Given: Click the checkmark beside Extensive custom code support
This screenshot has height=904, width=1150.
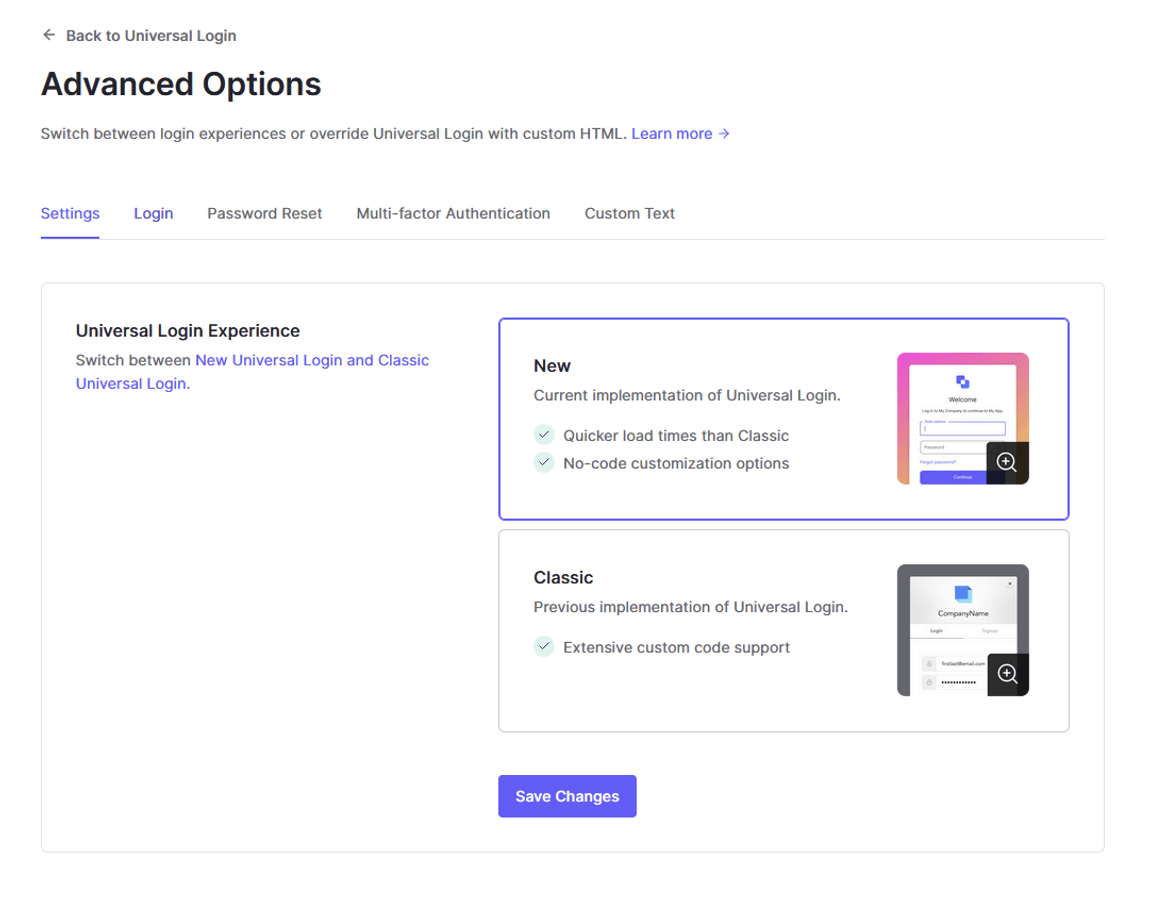Looking at the screenshot, I should 544,647.
